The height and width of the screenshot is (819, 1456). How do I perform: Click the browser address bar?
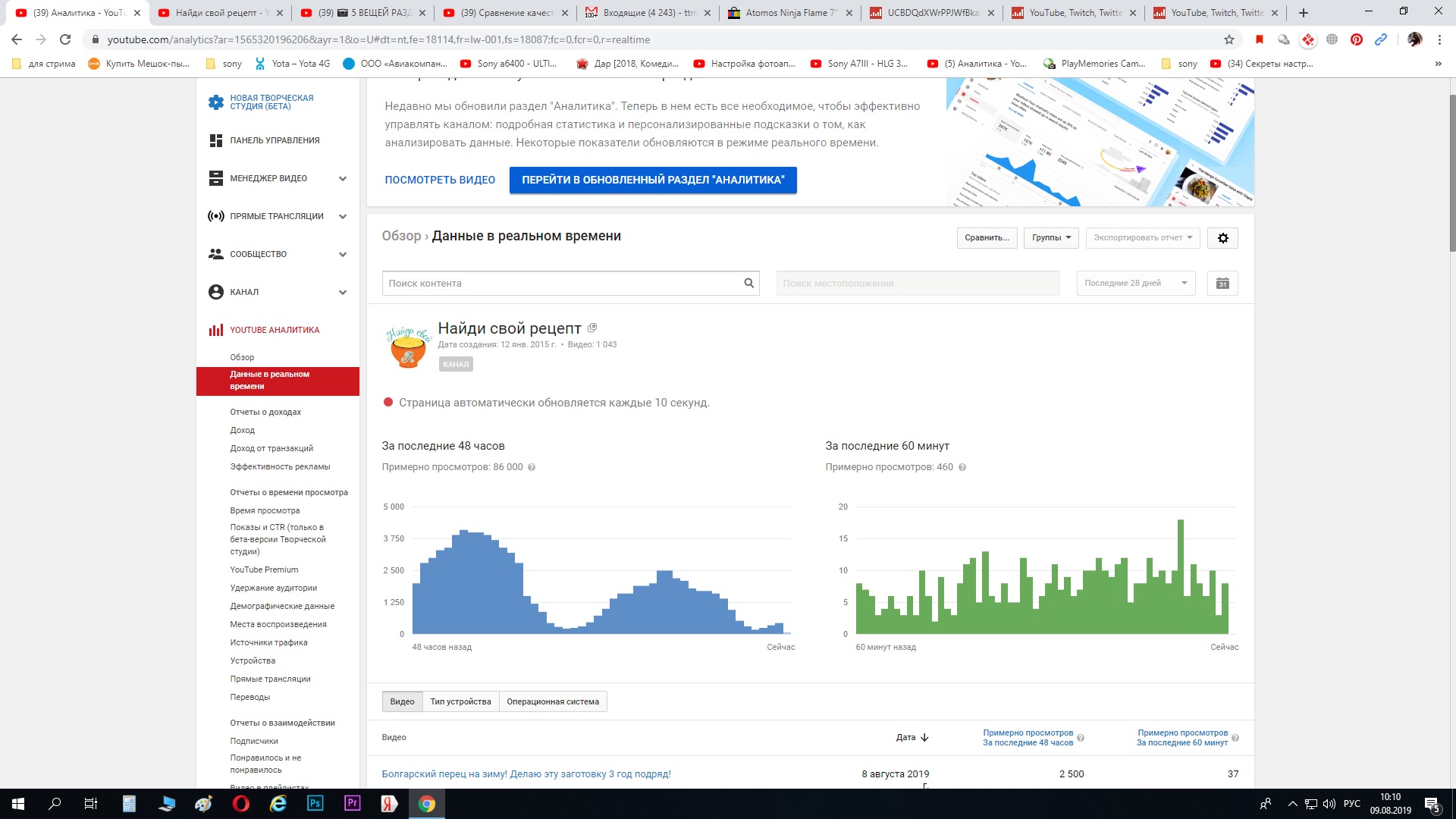pyautogui.click(x=652, y=39)
